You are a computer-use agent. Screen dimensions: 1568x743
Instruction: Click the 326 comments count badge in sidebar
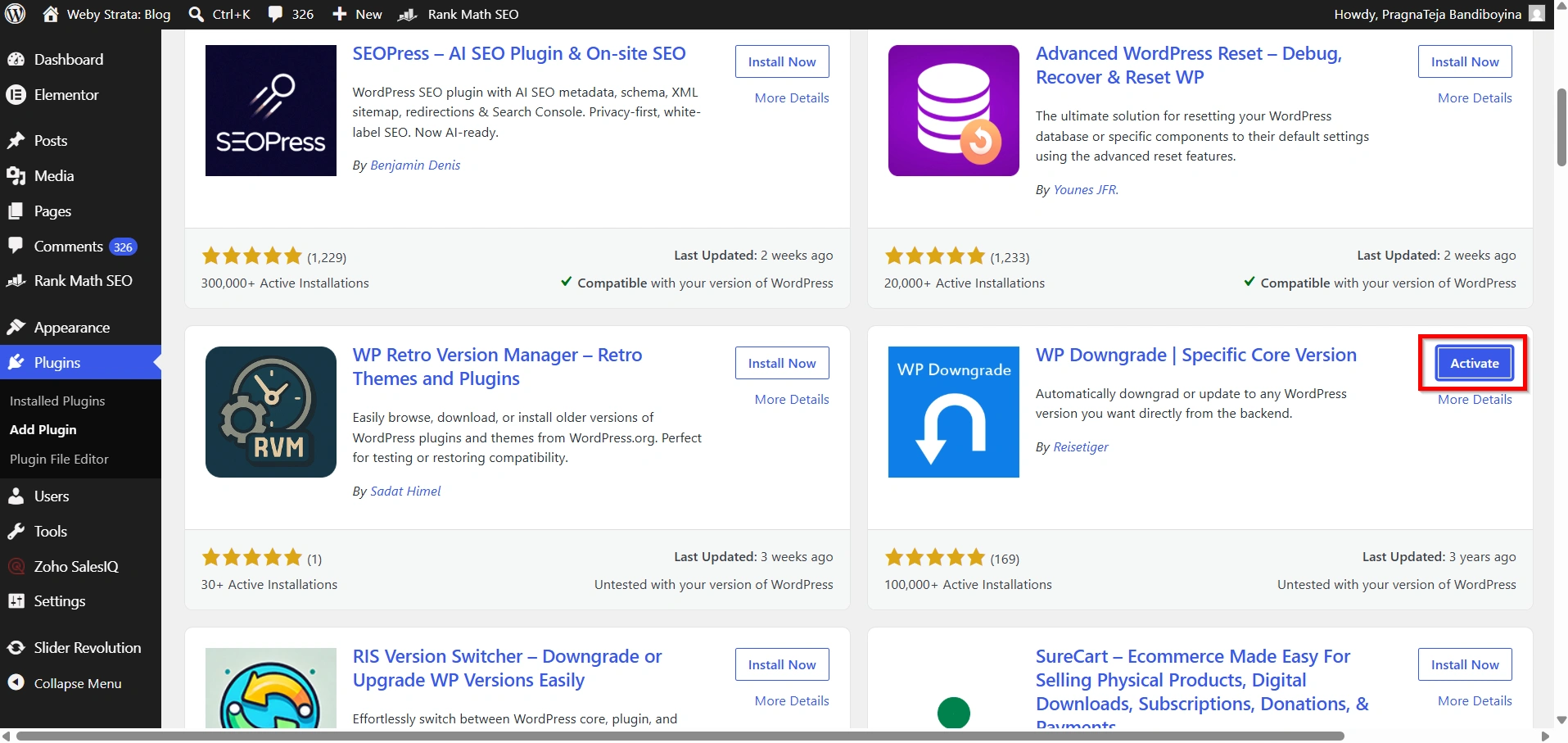pyautogui.click(x=123, y=247)
